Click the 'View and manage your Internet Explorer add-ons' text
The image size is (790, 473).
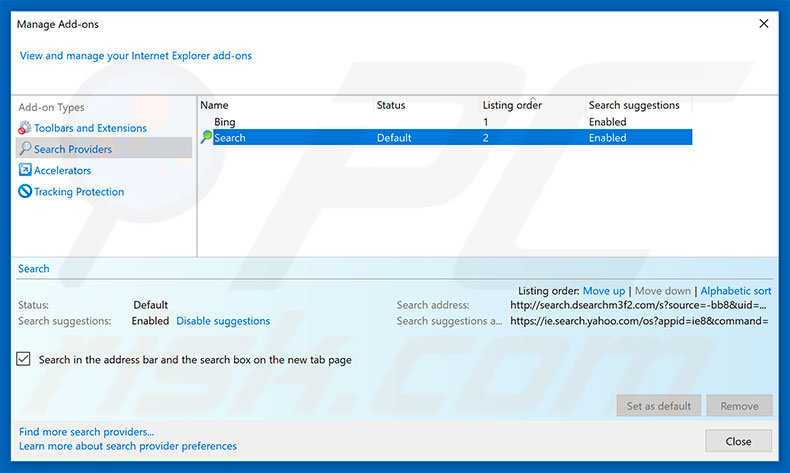(136, 55)
